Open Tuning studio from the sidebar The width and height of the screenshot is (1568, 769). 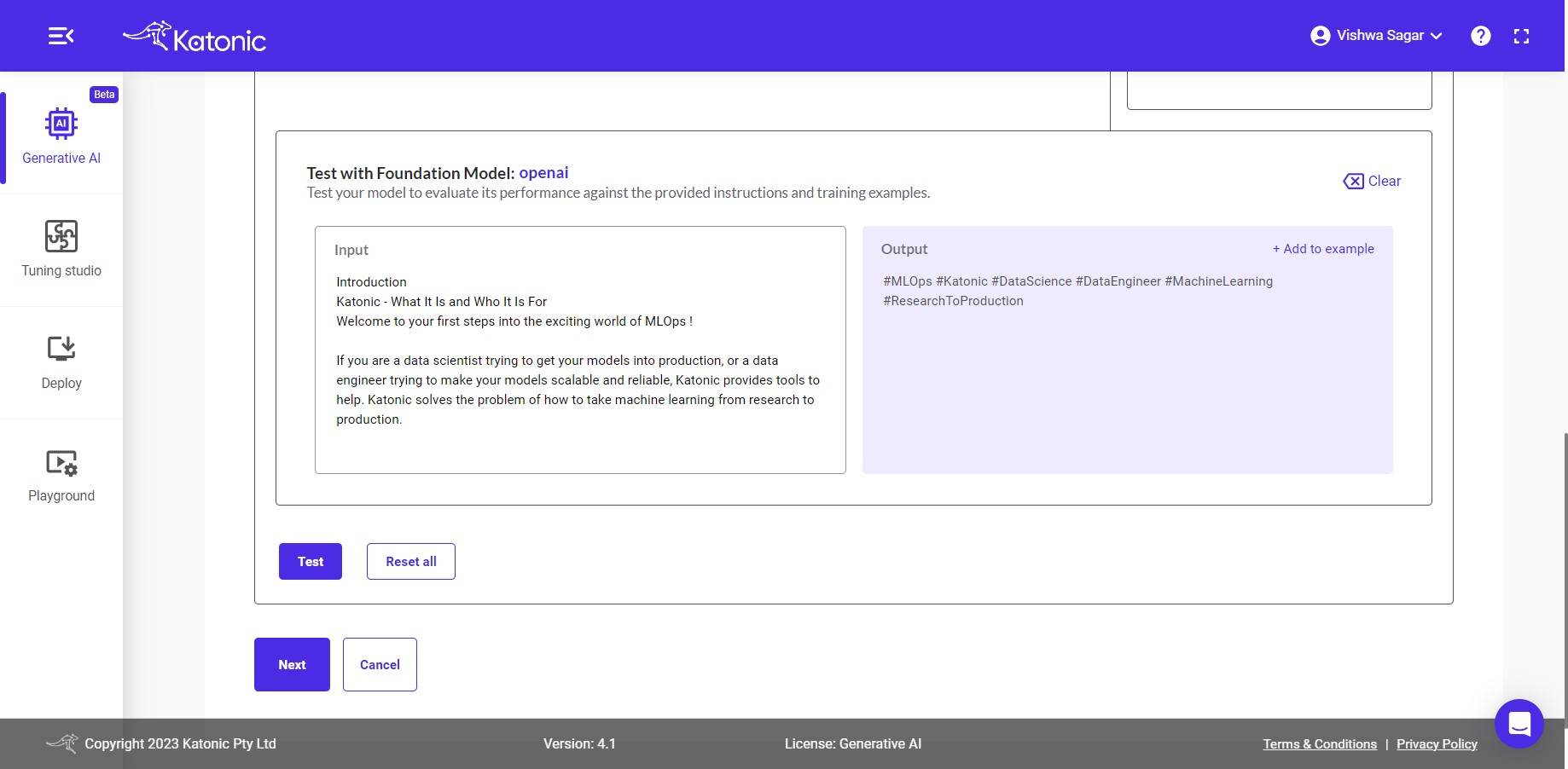tap(61, 249)
